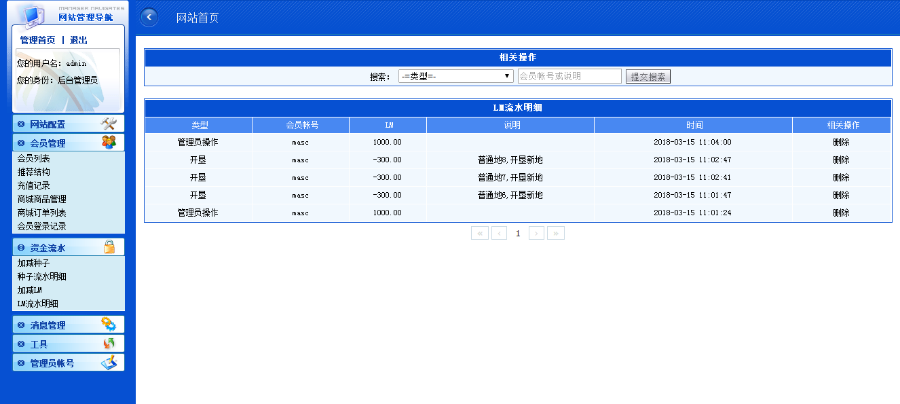The width and height of the screenshot is (900, 404).
Task: Expand the 消息管理 section header
Action: point(68,325)
